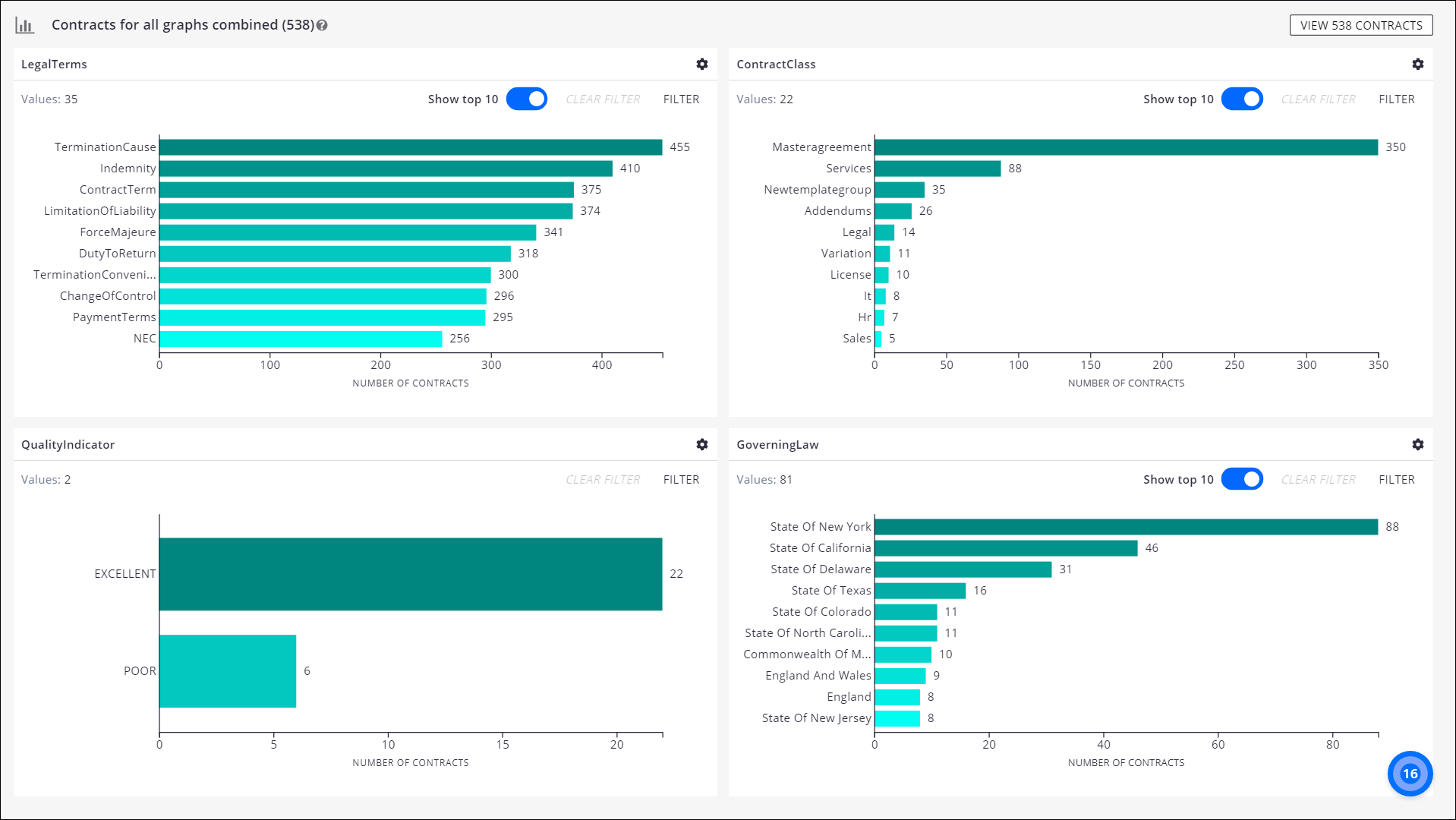Select the TerminationCause bar
The height and width of the screenshot is (820, 1456).
pyautogui.click(x=410, y=147)
